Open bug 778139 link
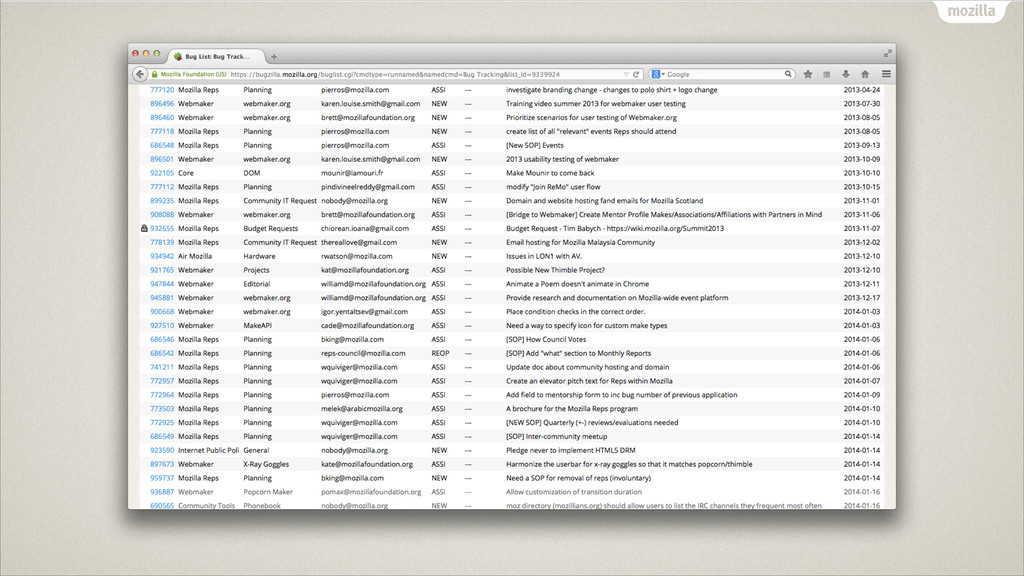 coord(162,242)
